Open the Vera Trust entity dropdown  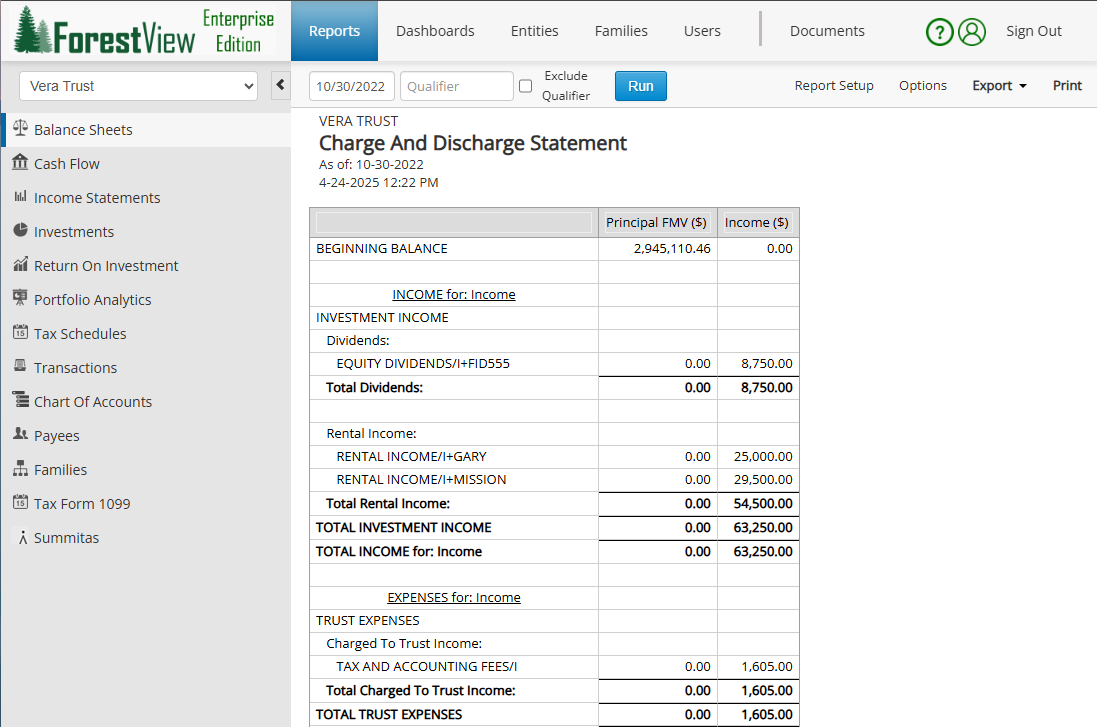pyautogui.click(x=138, y=86)
